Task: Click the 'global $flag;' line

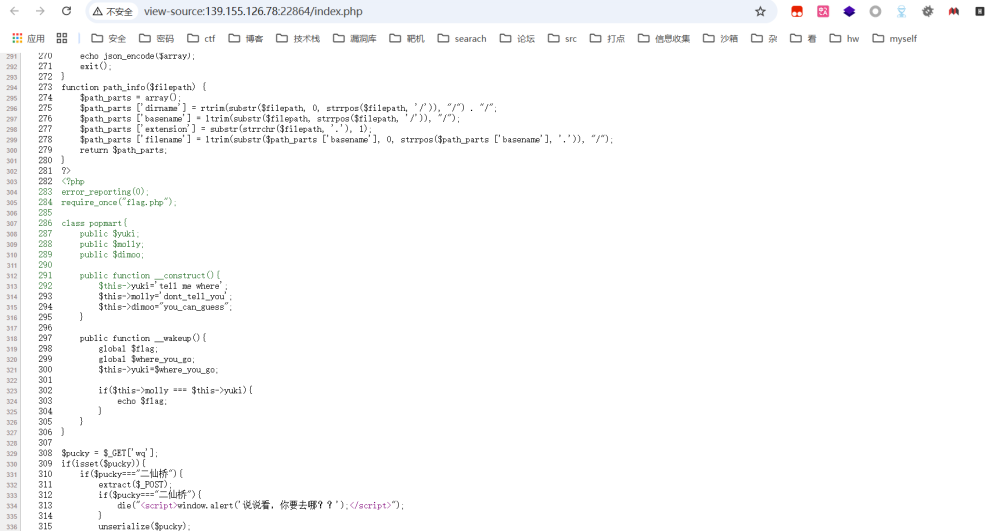Action: (x=128, y=349)
